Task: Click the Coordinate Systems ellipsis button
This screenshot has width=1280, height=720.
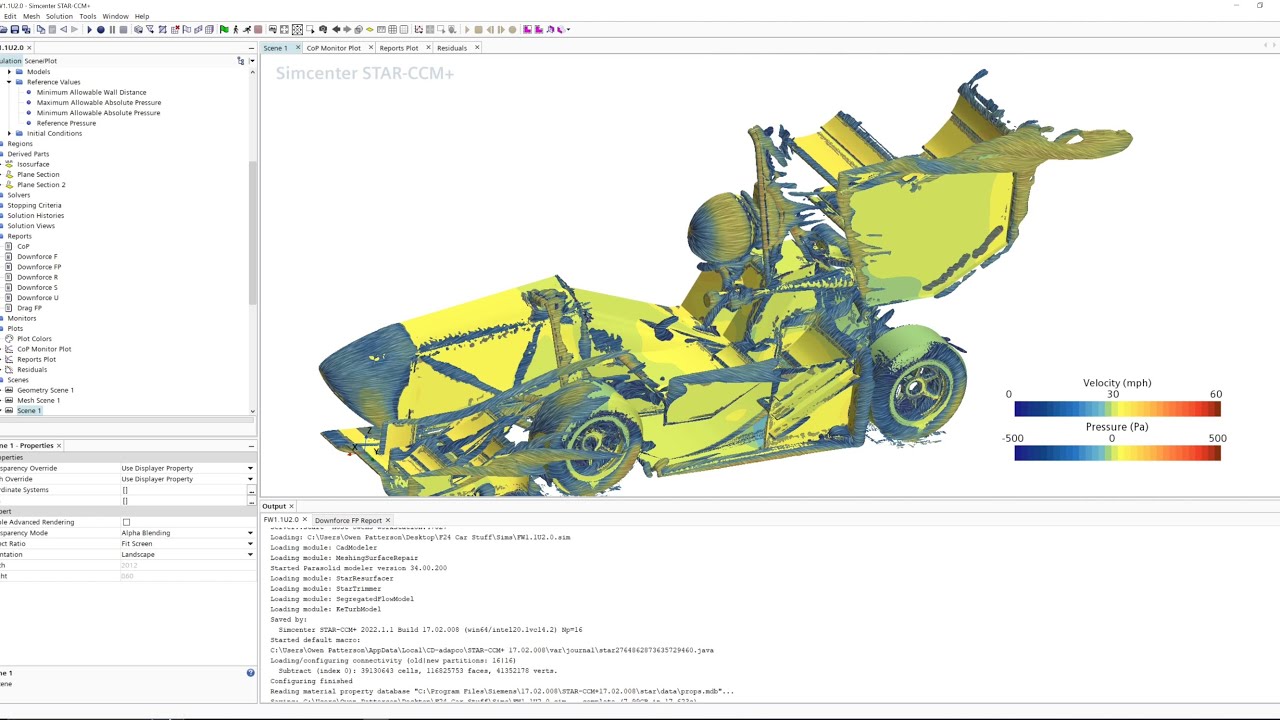Action: tap(251, 490)
